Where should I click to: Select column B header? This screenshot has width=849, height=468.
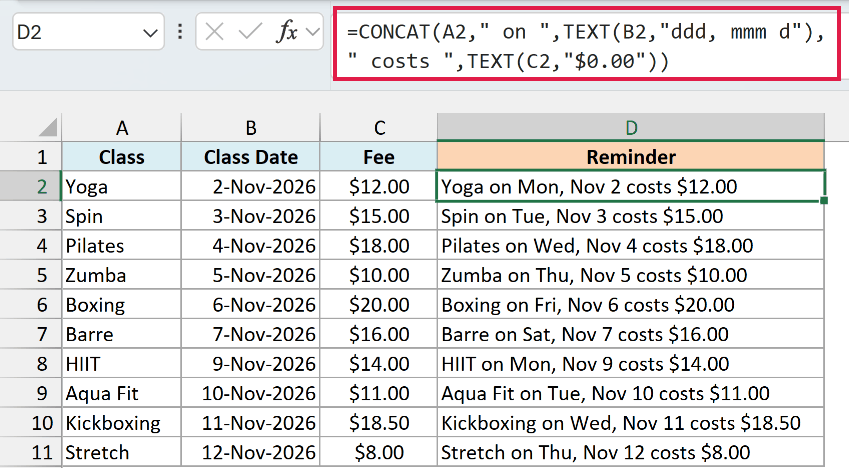pyautogui.click(x=250, y=128)
